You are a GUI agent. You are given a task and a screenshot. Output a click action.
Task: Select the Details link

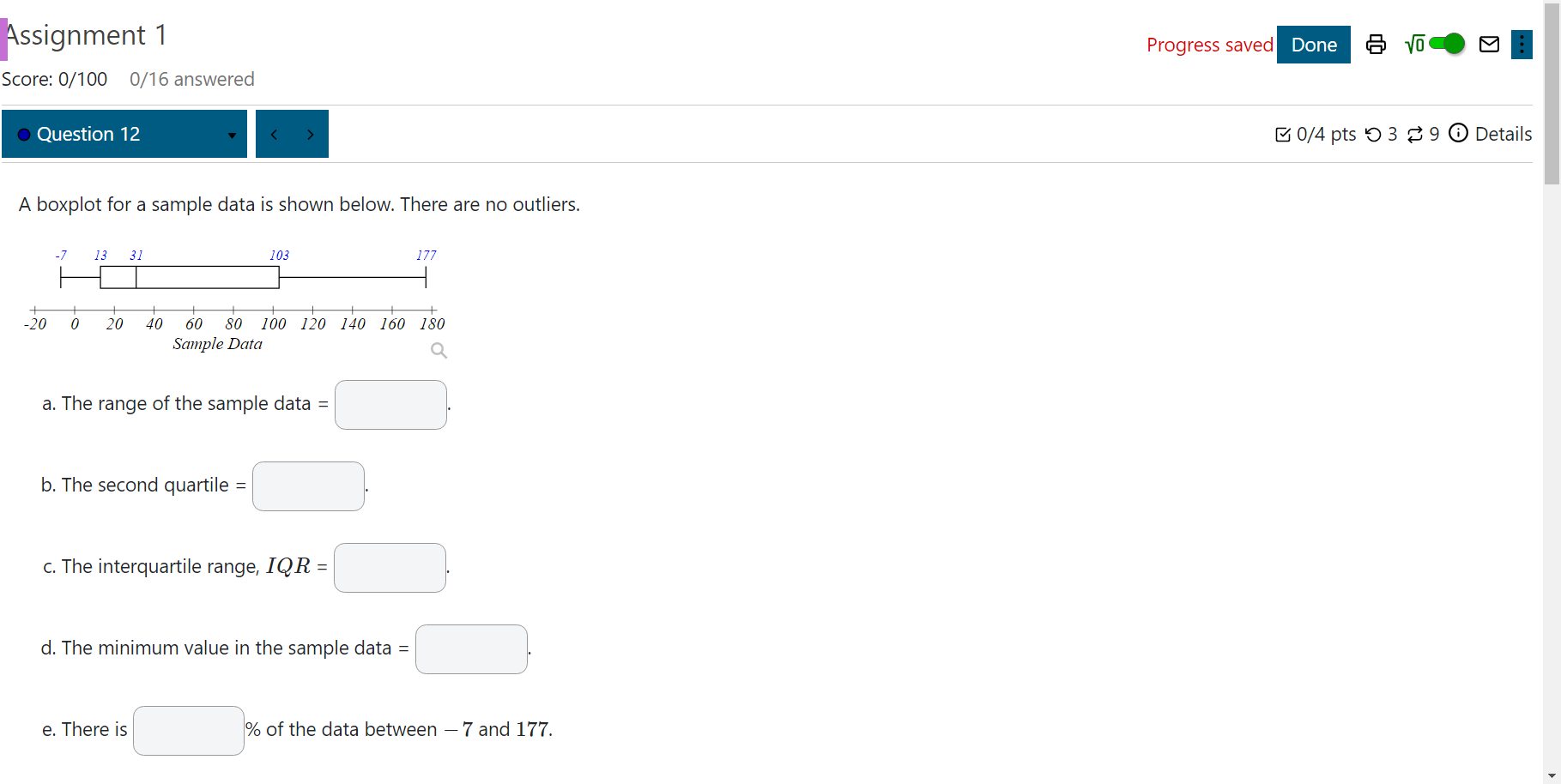(x=1502, y=134)
